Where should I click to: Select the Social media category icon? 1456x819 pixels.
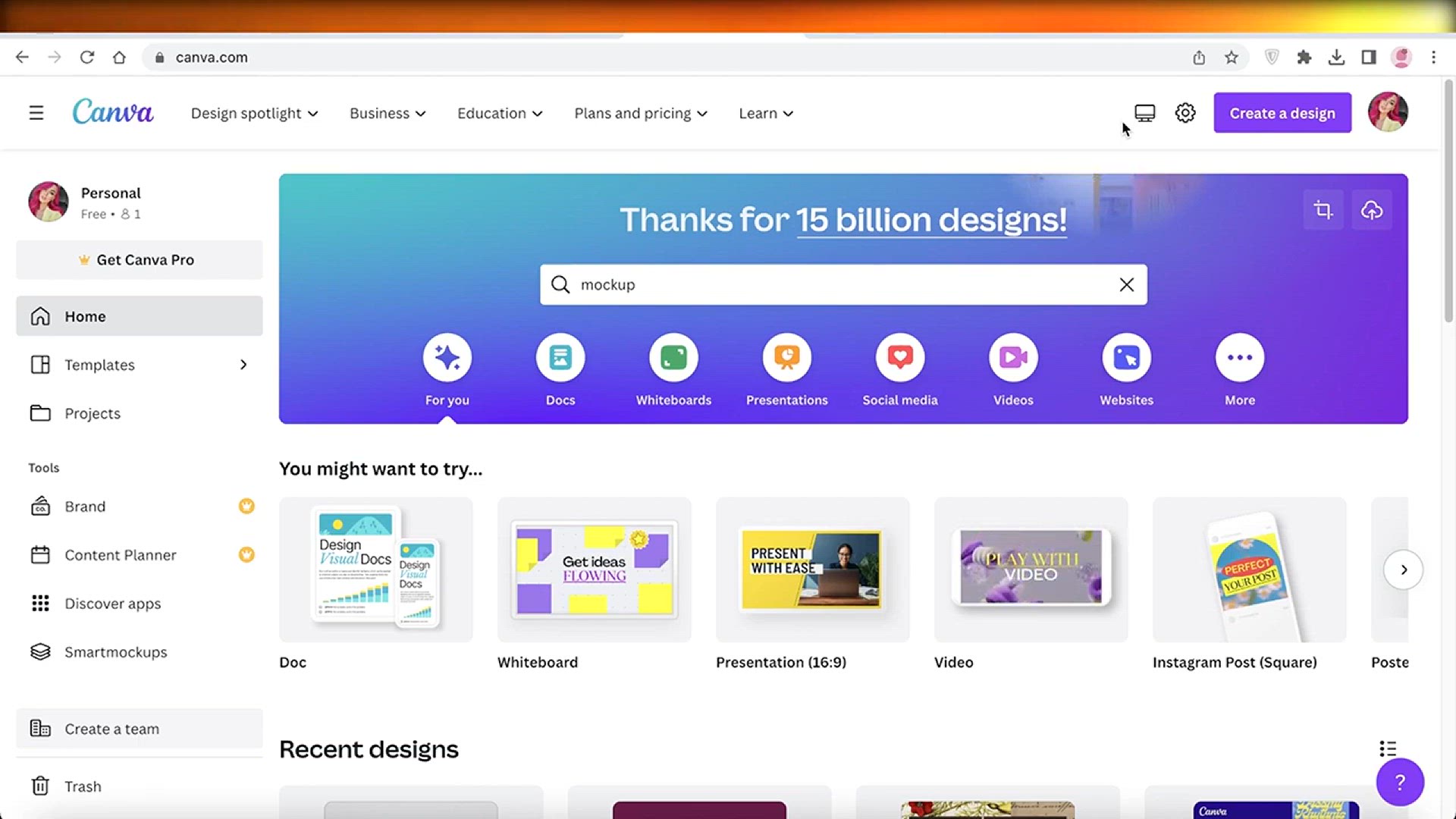(900, 357)
